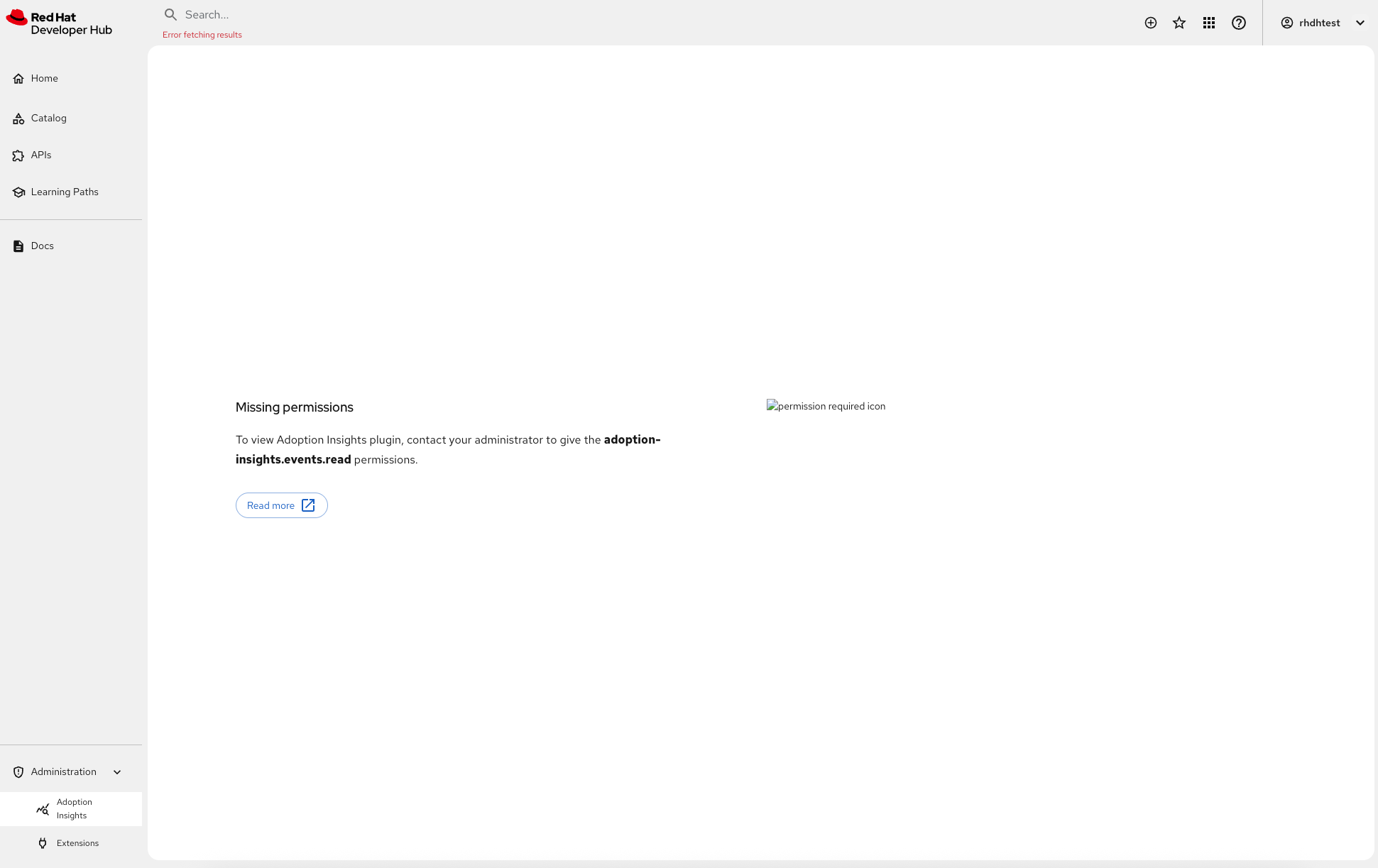Click the Docs document icon
Image resolution: width=1378 pixels, height=868 pixels.
18,246
